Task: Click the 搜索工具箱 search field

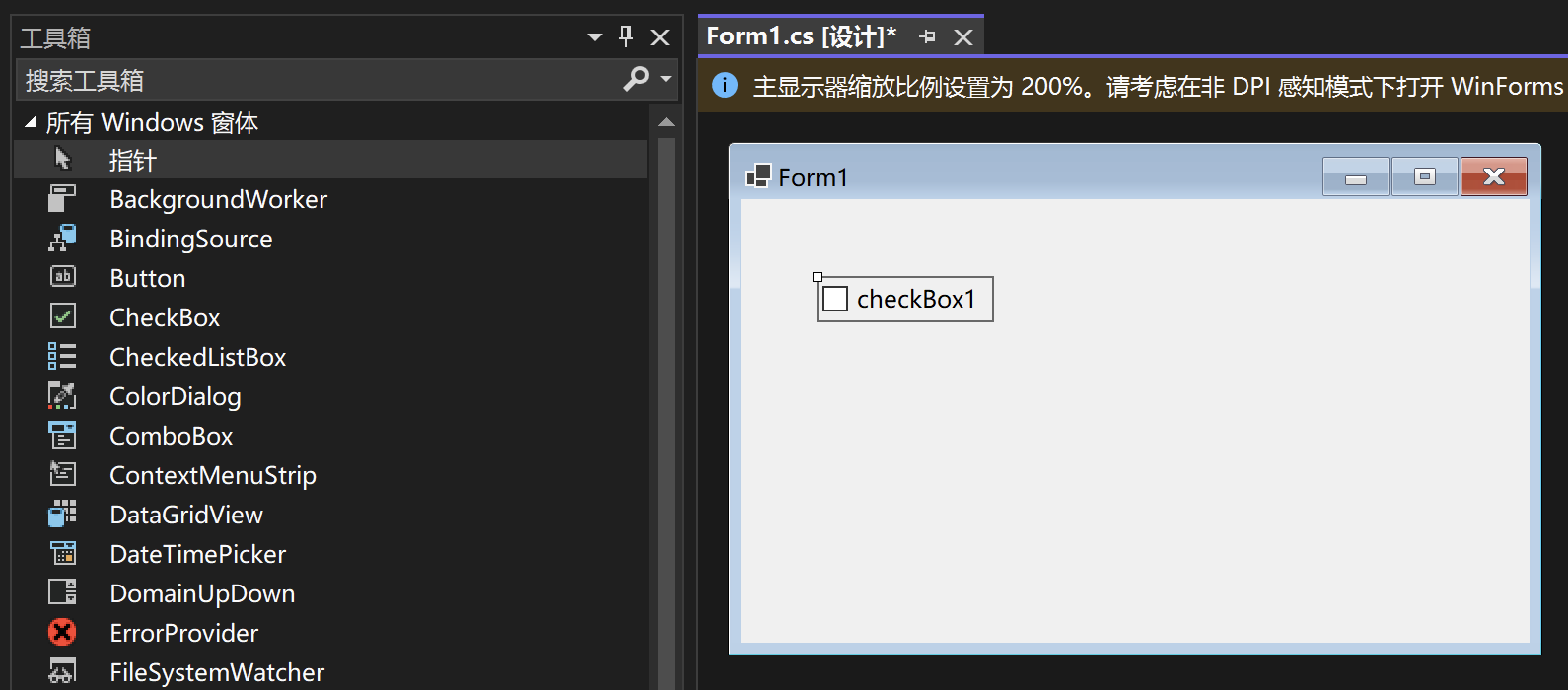Action: click(x=316, y=80)
